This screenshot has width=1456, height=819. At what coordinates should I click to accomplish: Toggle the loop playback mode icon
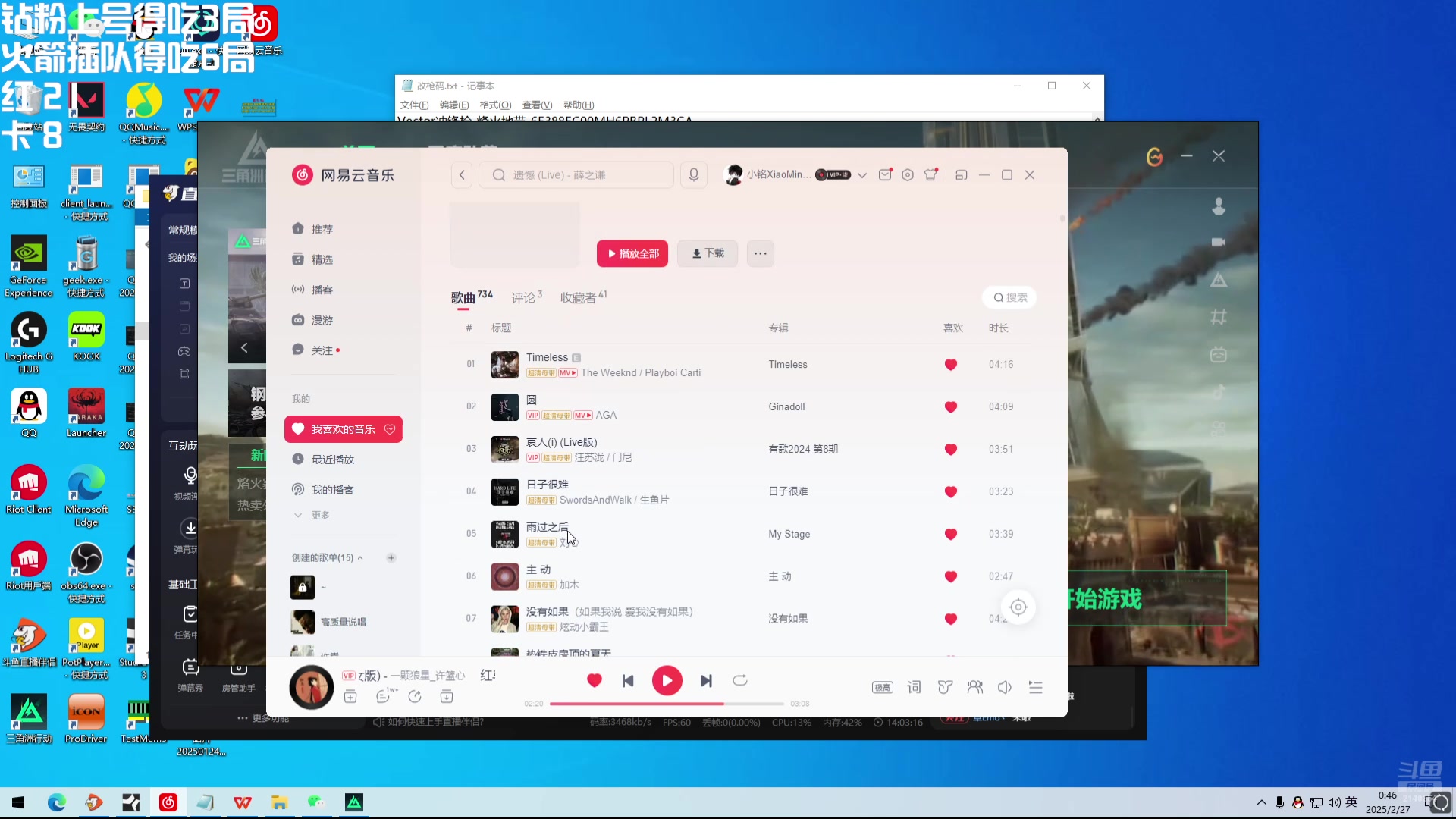740,681
